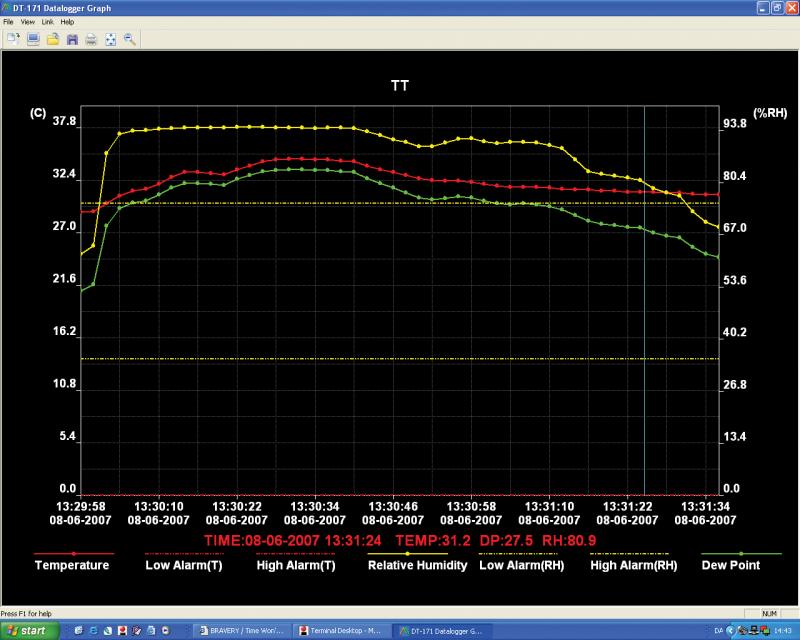
Task: Open the Help menu
Action: (67, 21)
